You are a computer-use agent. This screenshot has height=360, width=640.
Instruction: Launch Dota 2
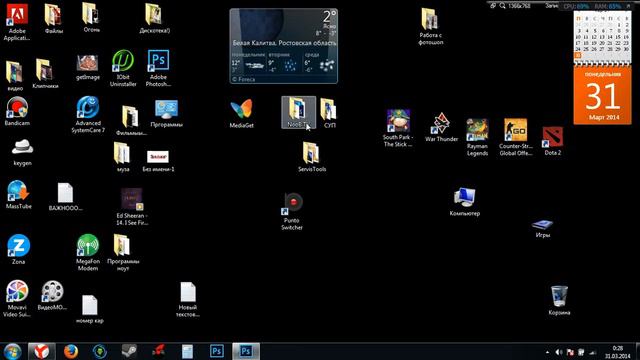tap(553, 141)
